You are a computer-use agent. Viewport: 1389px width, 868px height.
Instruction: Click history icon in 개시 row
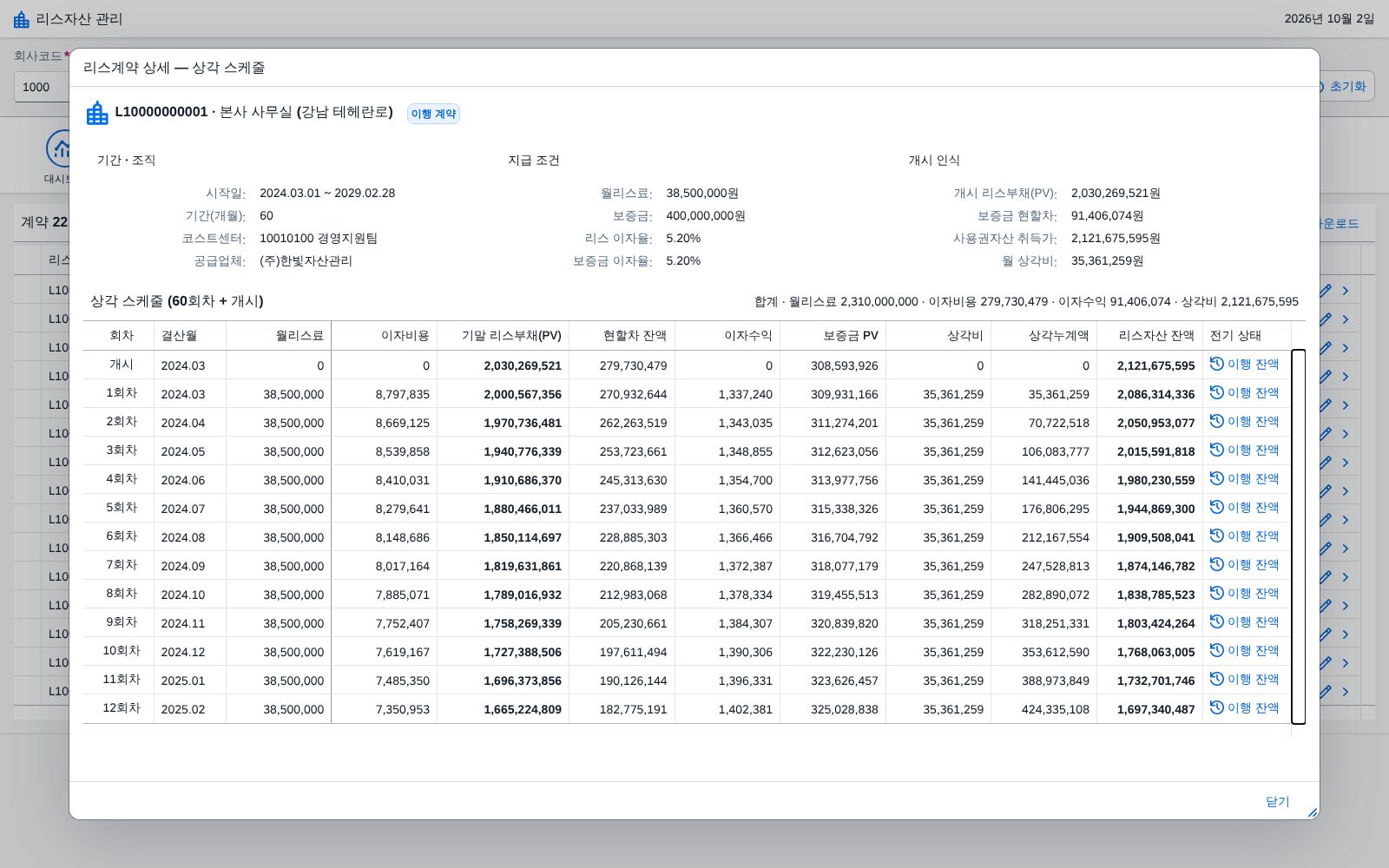[x=1217, y=365]
